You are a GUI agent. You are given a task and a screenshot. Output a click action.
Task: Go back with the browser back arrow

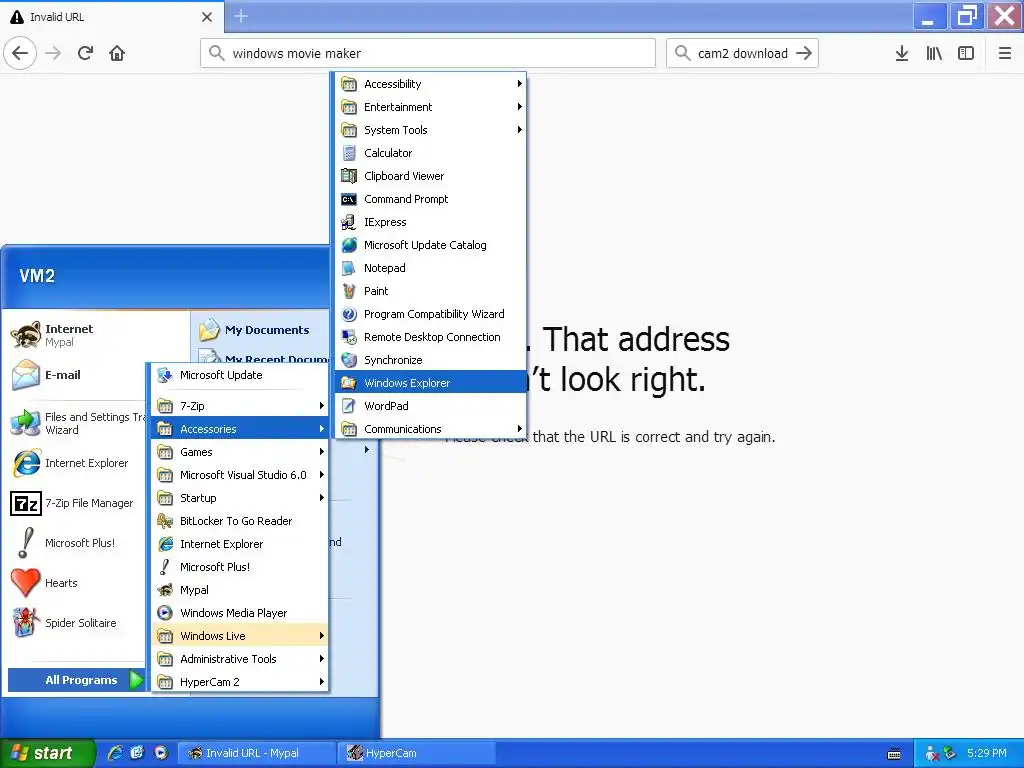click(20, 53)
